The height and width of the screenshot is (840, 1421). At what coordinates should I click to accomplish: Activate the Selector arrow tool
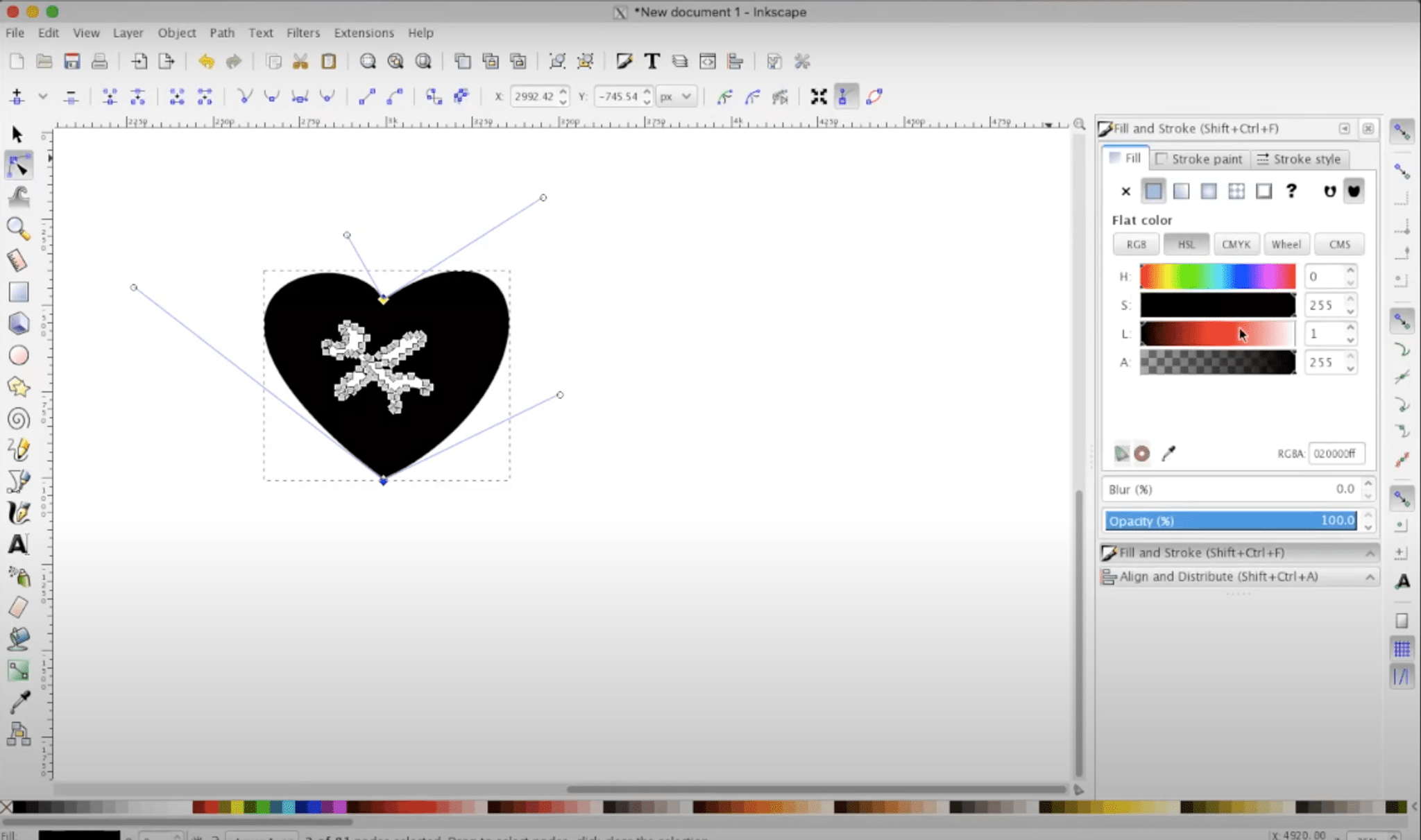(x=17, y=135)
